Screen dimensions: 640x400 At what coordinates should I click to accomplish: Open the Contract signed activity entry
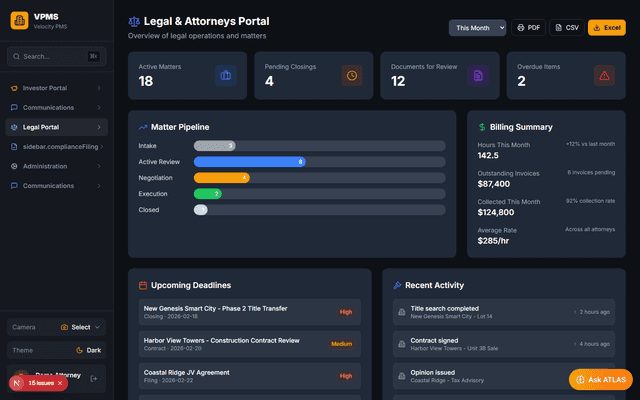pyautogui.click(x=504, y=344)
